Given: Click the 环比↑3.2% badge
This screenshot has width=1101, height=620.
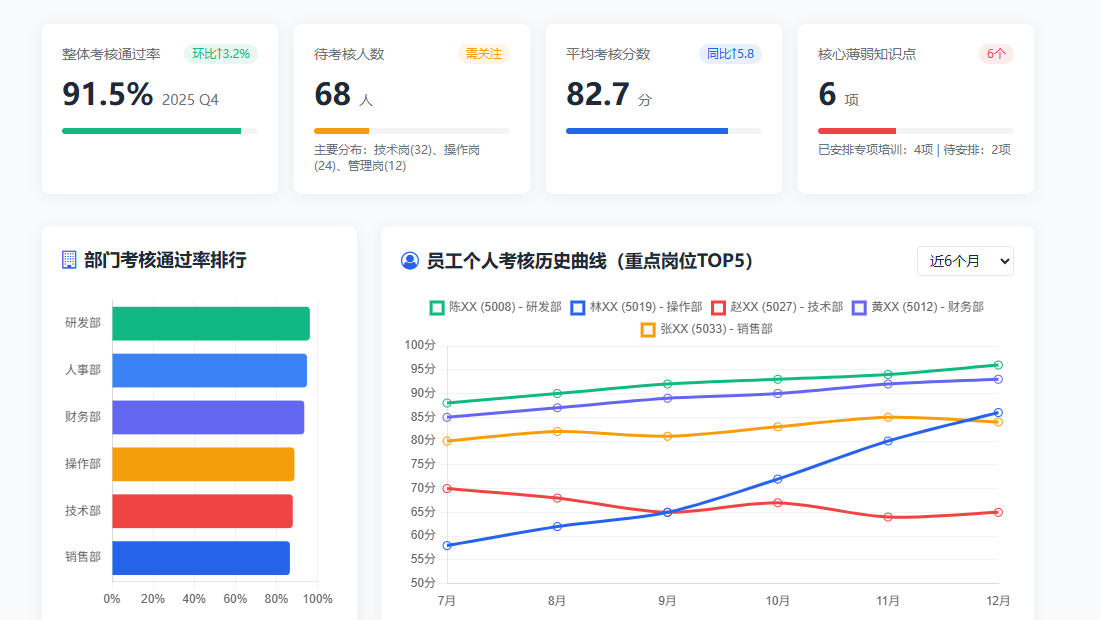Looking at the screenshot, I should 221,54.
